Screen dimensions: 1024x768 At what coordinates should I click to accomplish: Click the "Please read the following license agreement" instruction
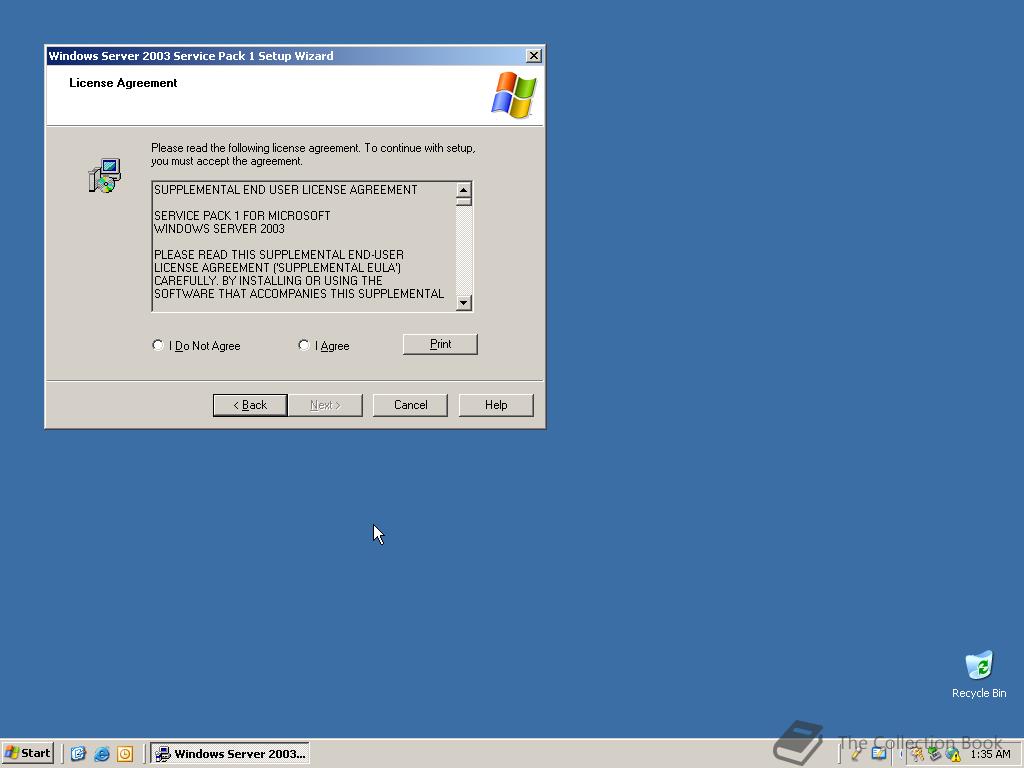[x=313, y=154]
